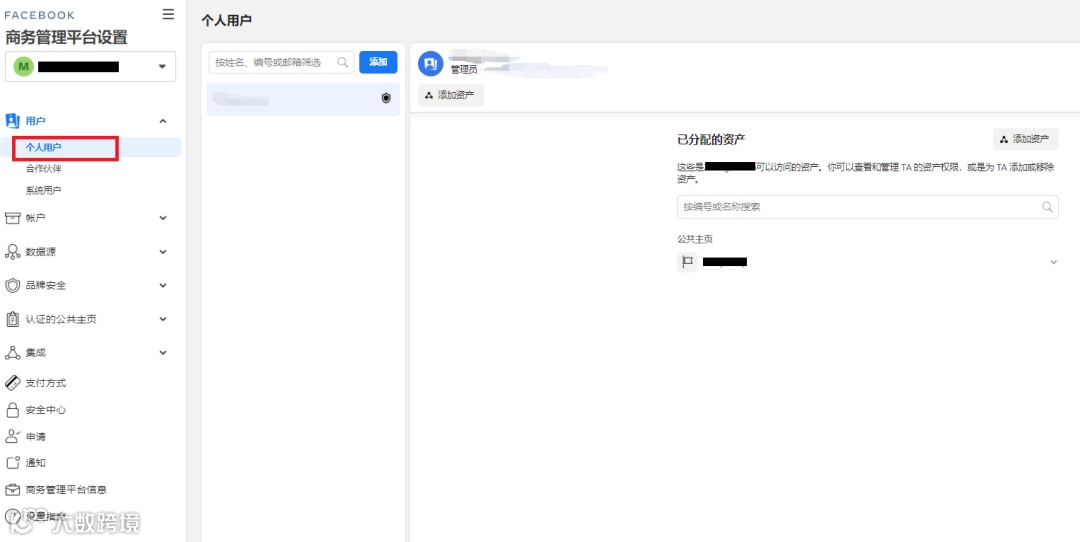1080x542 pixels.
Task: Open 安全中心 page
Action: [46, 410]
